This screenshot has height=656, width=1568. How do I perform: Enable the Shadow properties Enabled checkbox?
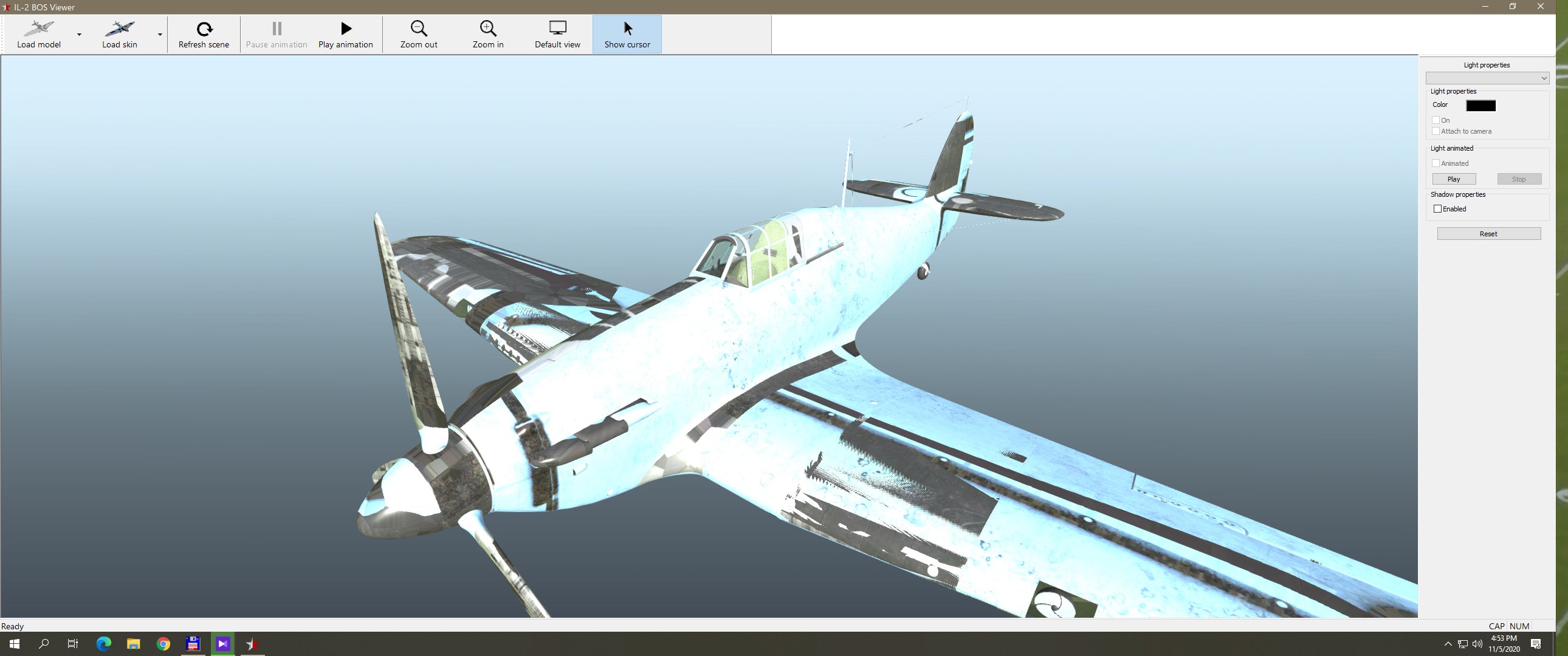coord(1438,209)
